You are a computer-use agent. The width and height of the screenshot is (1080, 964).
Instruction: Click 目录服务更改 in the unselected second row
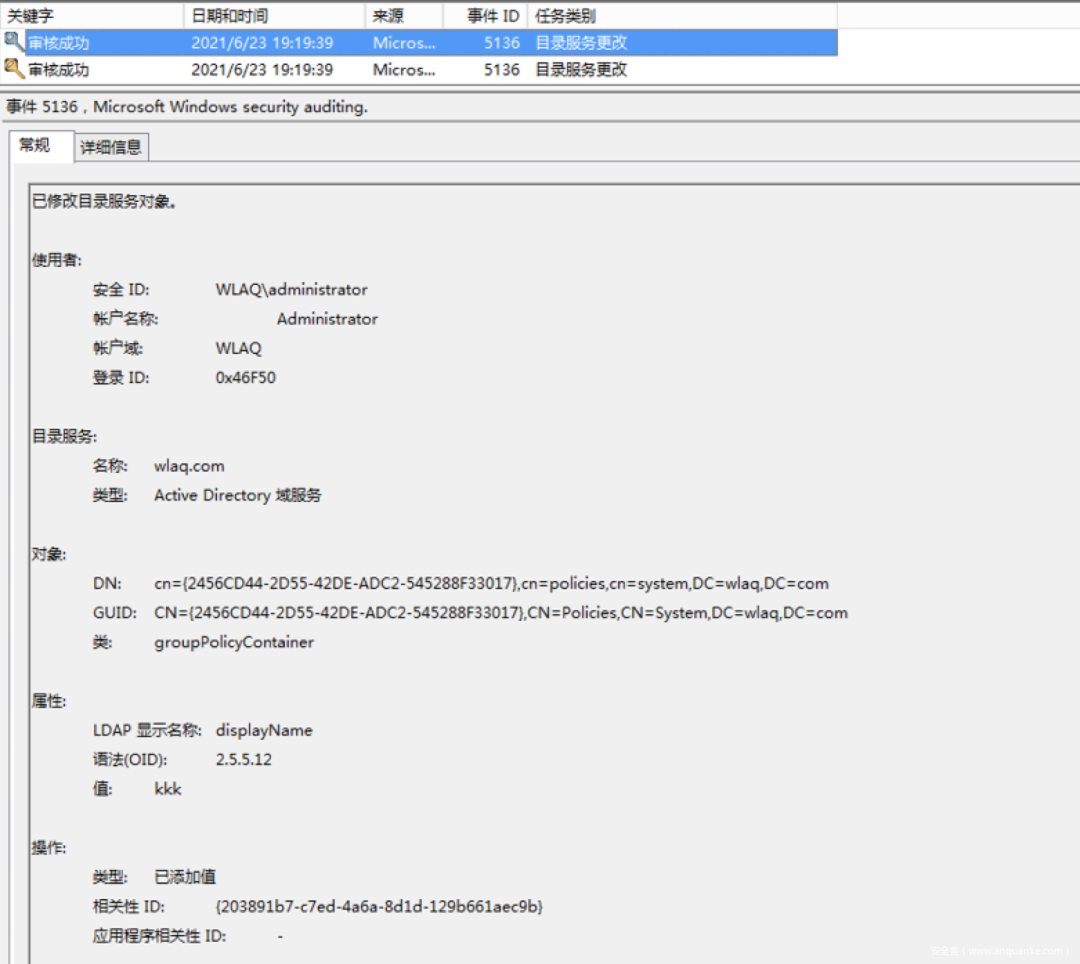pos(581,70)
